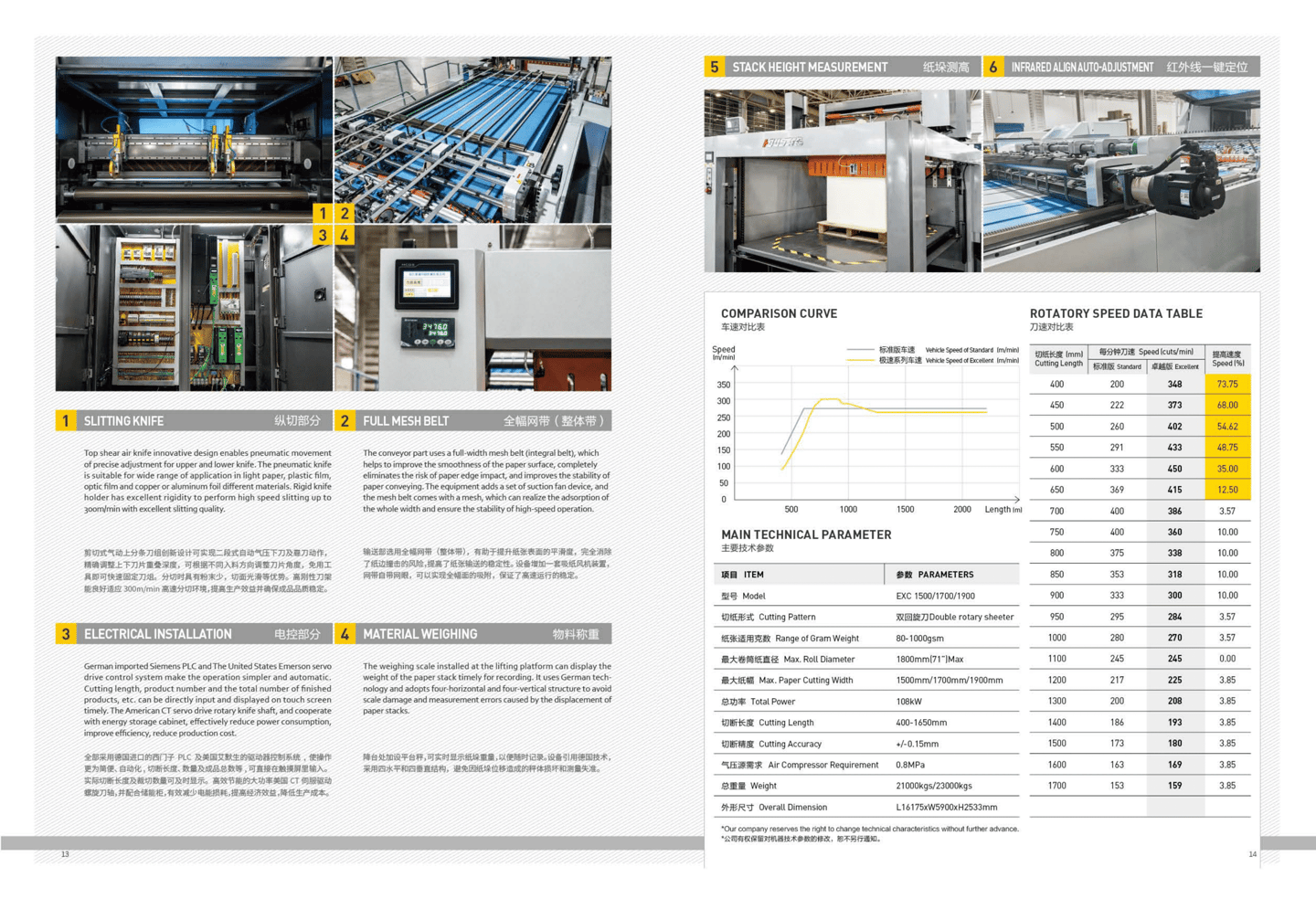Select the weighing display panel photo
The width and height of the screenshot is (1316, 899).
click(x=473, y=309)
